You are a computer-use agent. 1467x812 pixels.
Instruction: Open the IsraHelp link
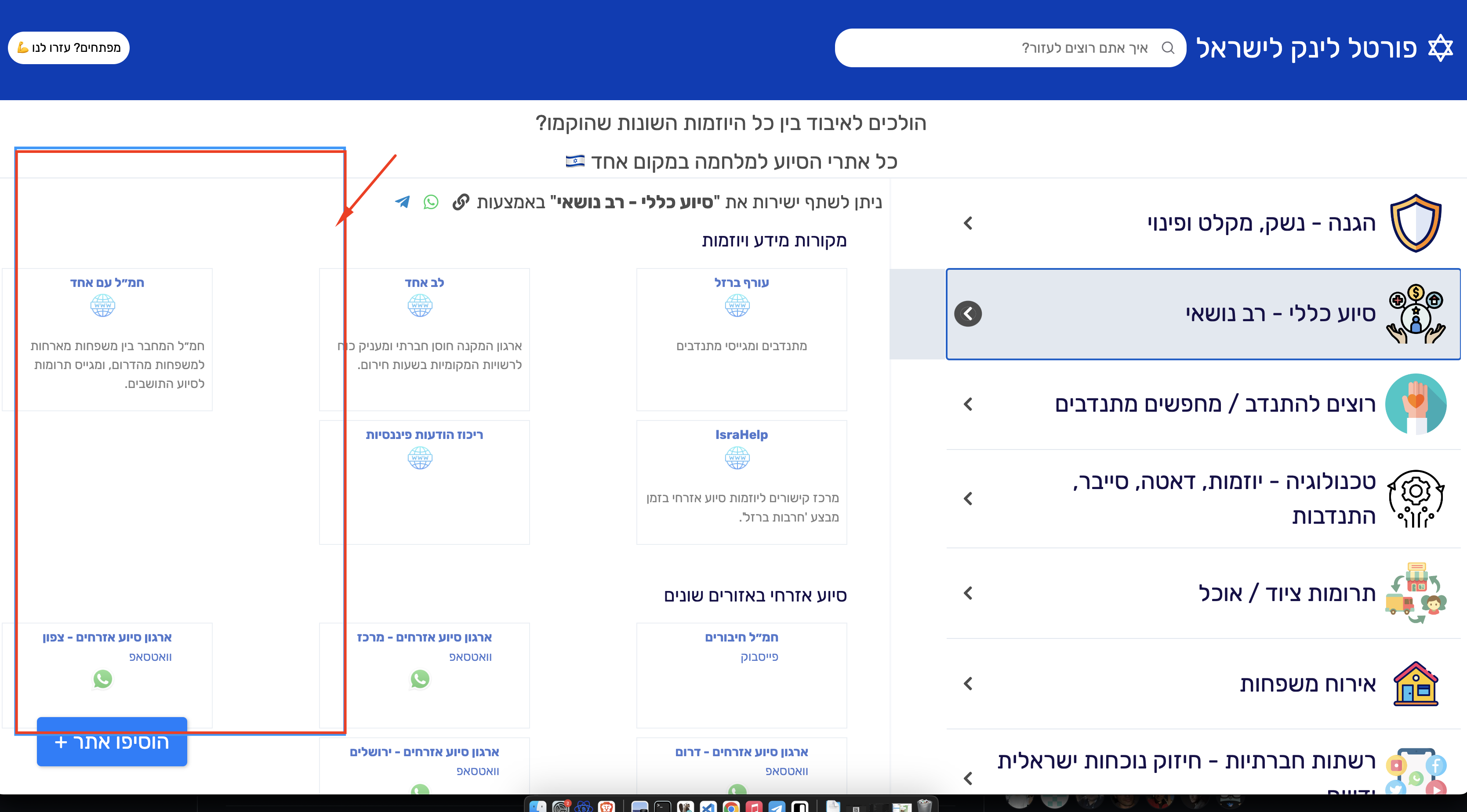pyautogui.click(x=741, y=434)
